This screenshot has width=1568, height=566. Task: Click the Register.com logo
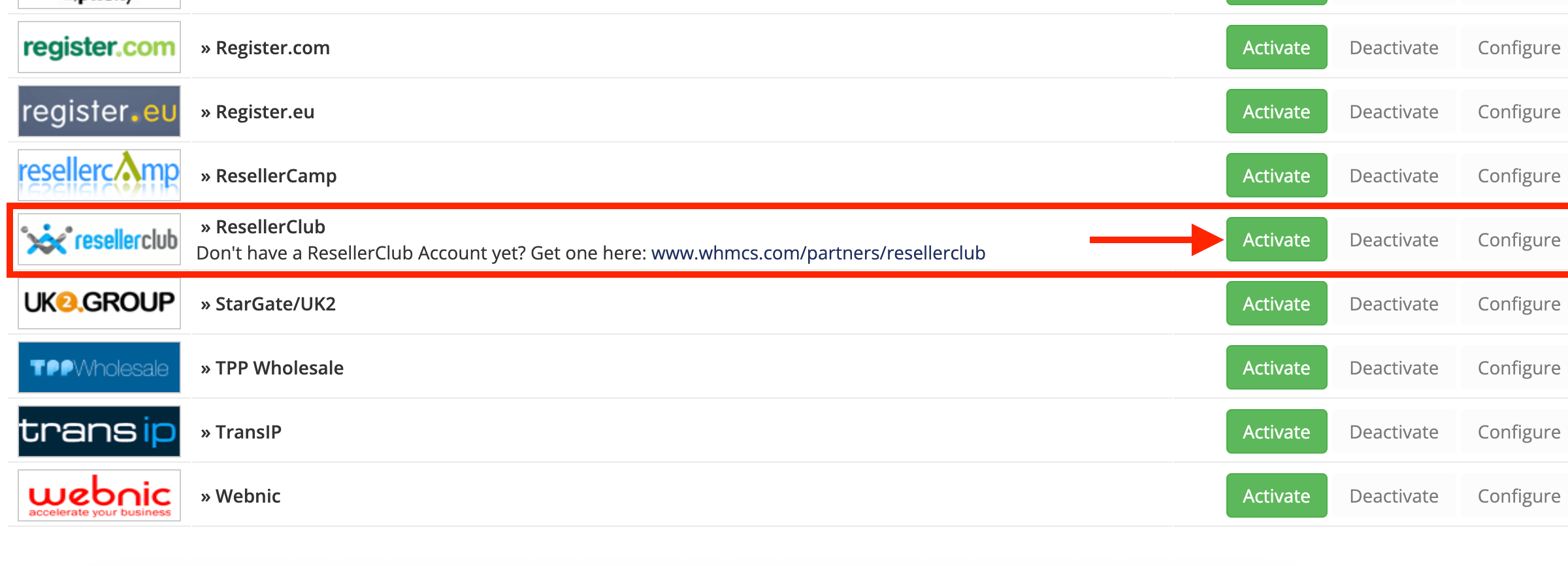(x=99, y=47)
